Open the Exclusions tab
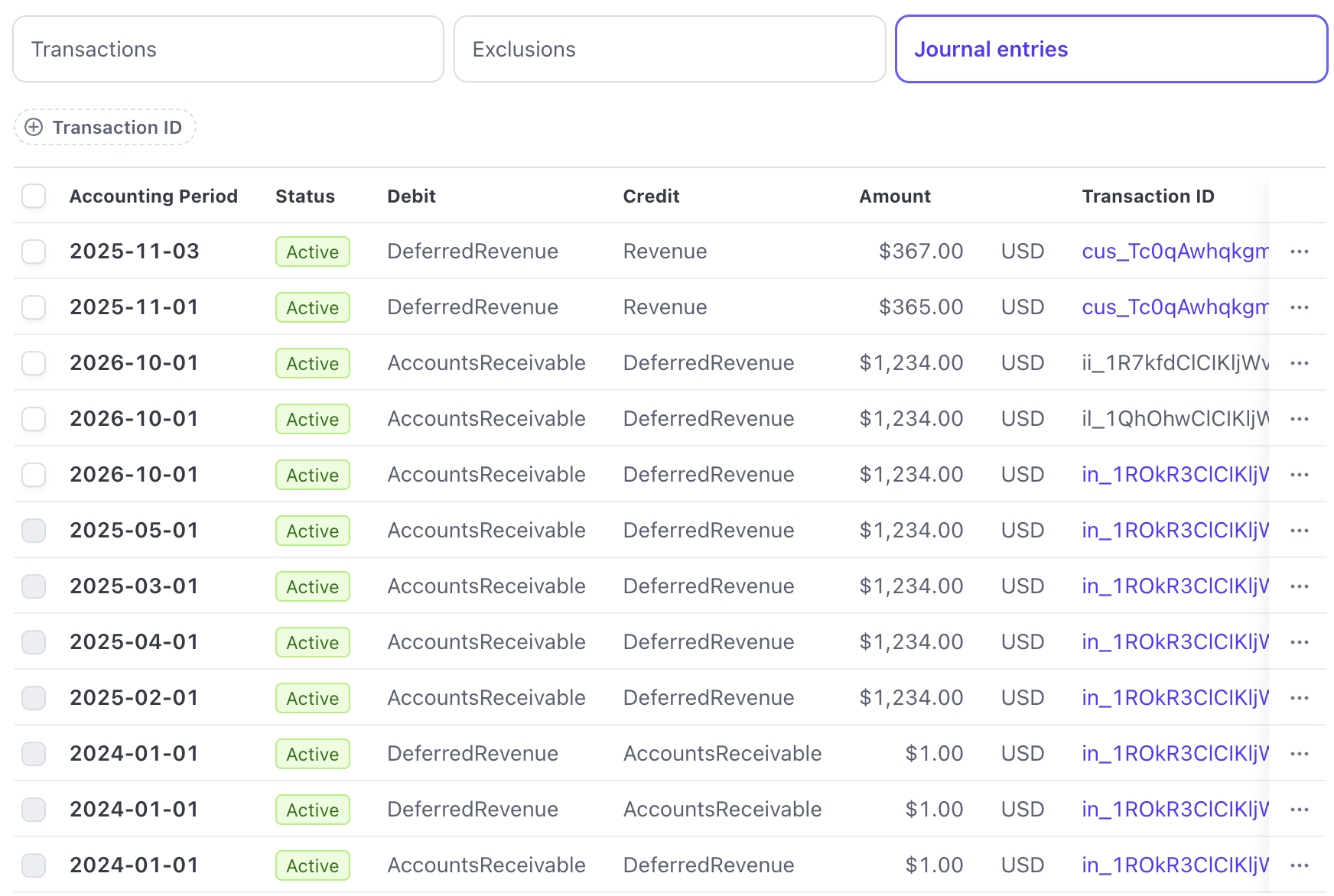This screenshot has width=1334, height=896. [x=669, y=49]
